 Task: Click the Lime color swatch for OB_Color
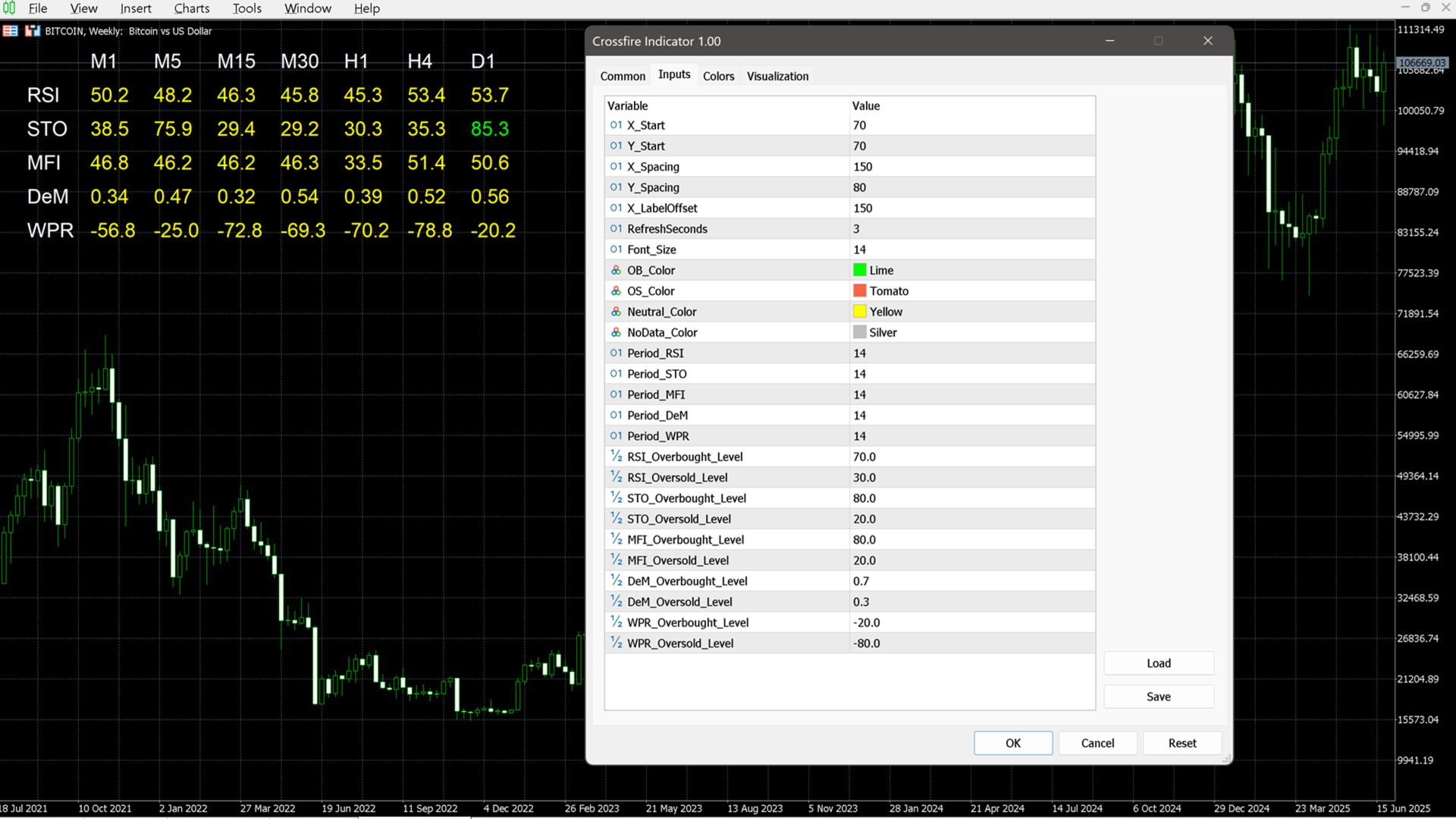859,270
